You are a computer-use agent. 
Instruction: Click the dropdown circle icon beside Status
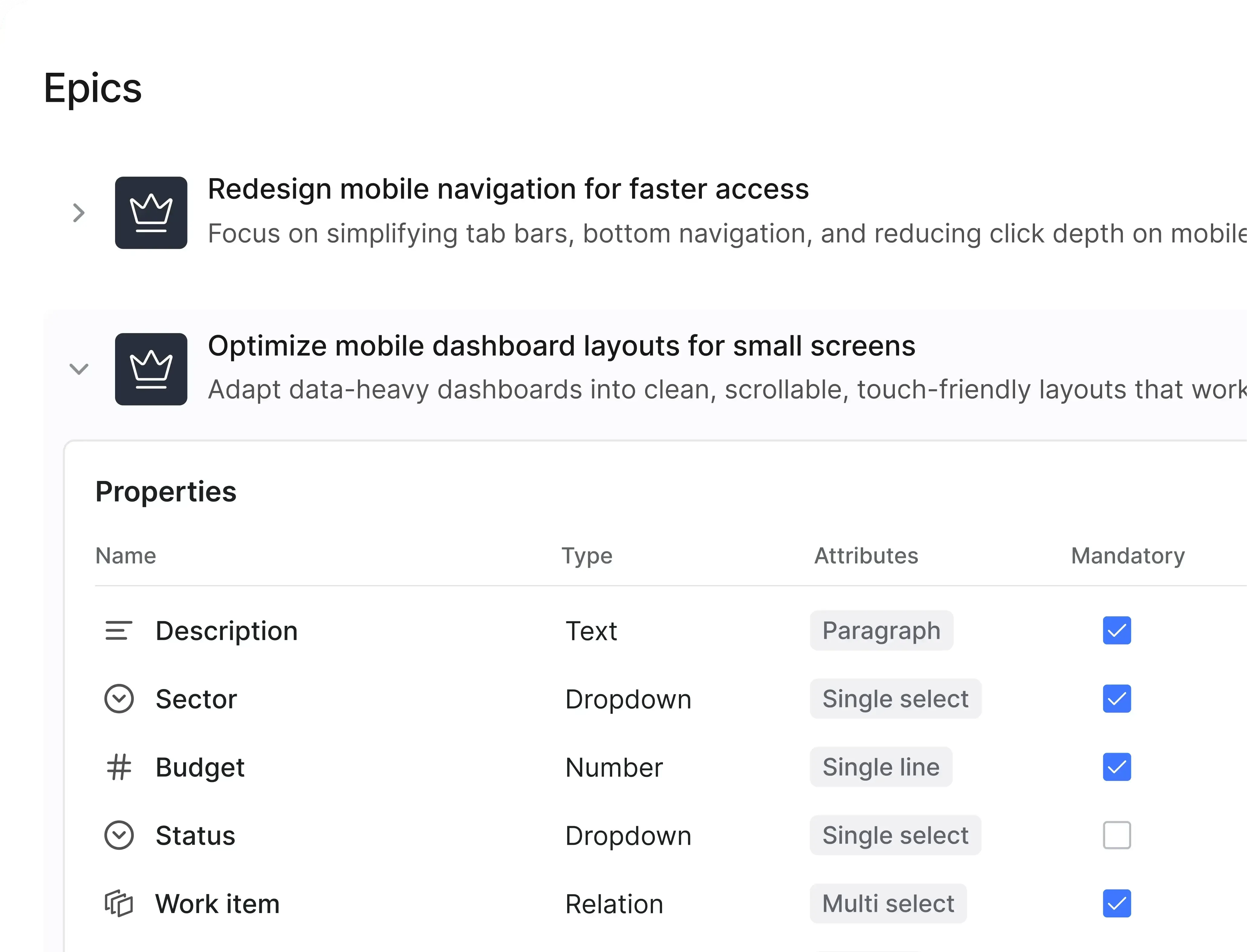(x=118, y=835)
